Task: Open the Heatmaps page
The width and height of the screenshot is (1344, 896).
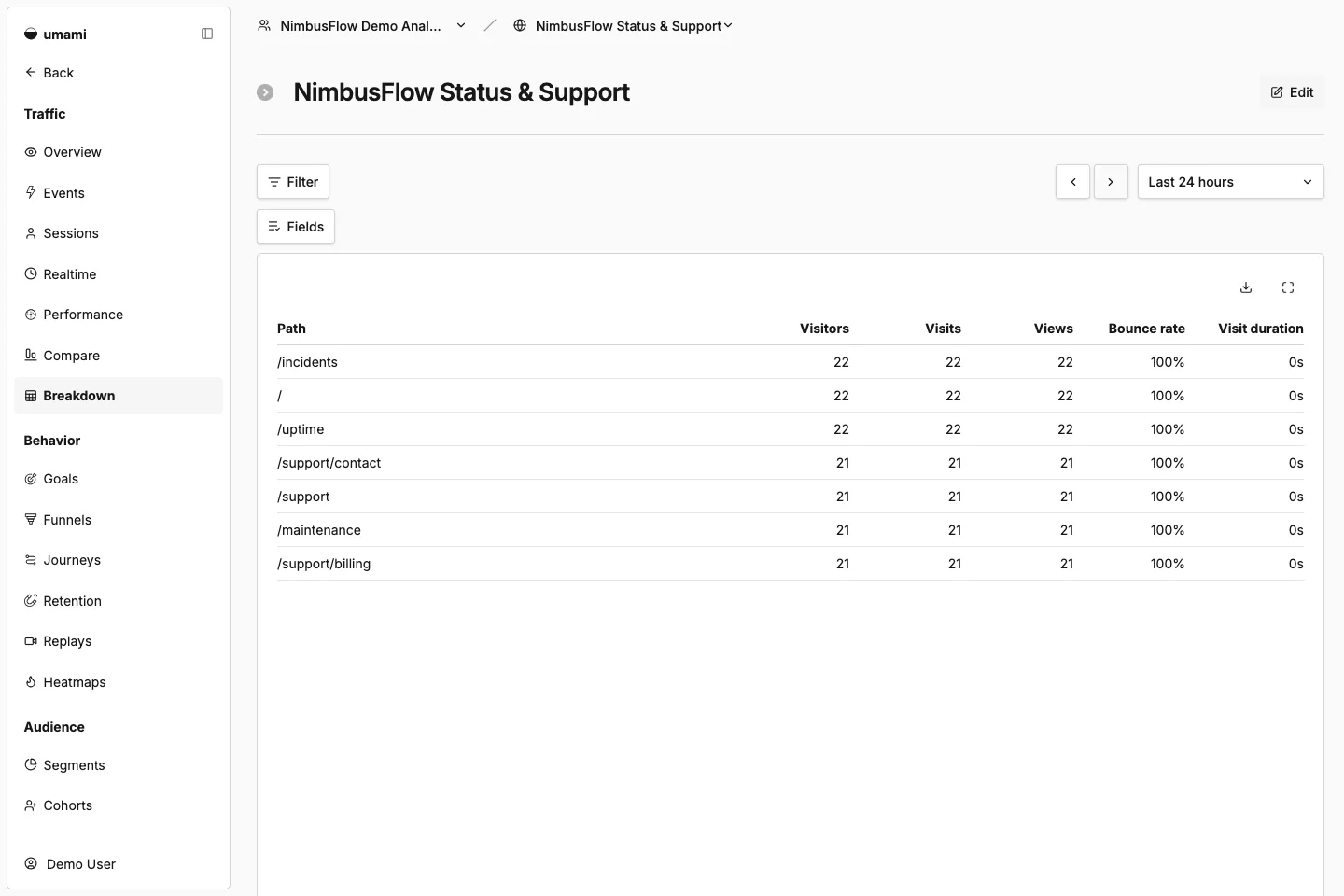Action: [x=119, y=682]
